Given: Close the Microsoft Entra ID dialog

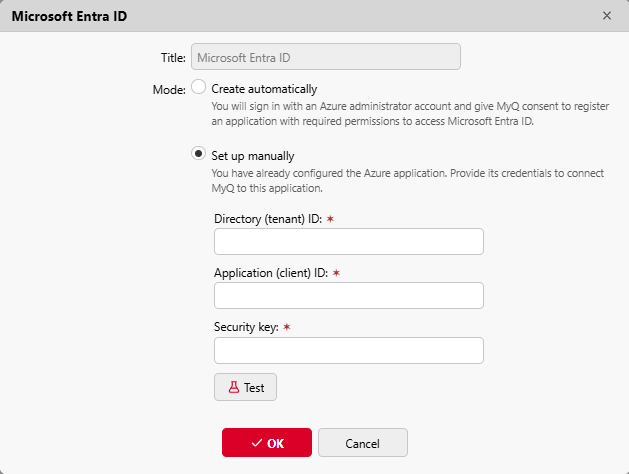Looking at the screenshot, I should pos(607,16).
